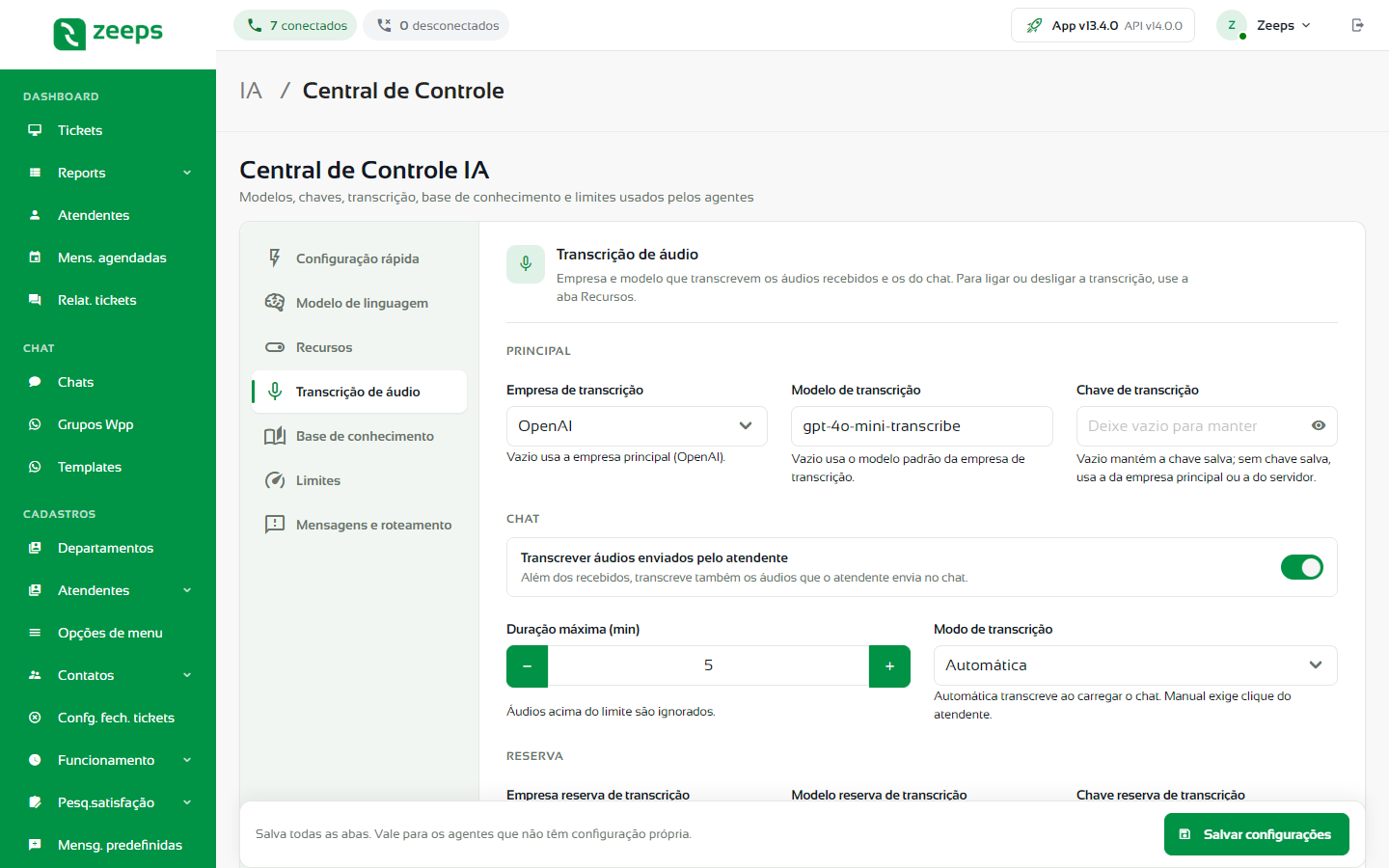Increase Duração máxima with plus button
Image resolution: width=1389 pixels, height=868 pixels.
point(889,666)
